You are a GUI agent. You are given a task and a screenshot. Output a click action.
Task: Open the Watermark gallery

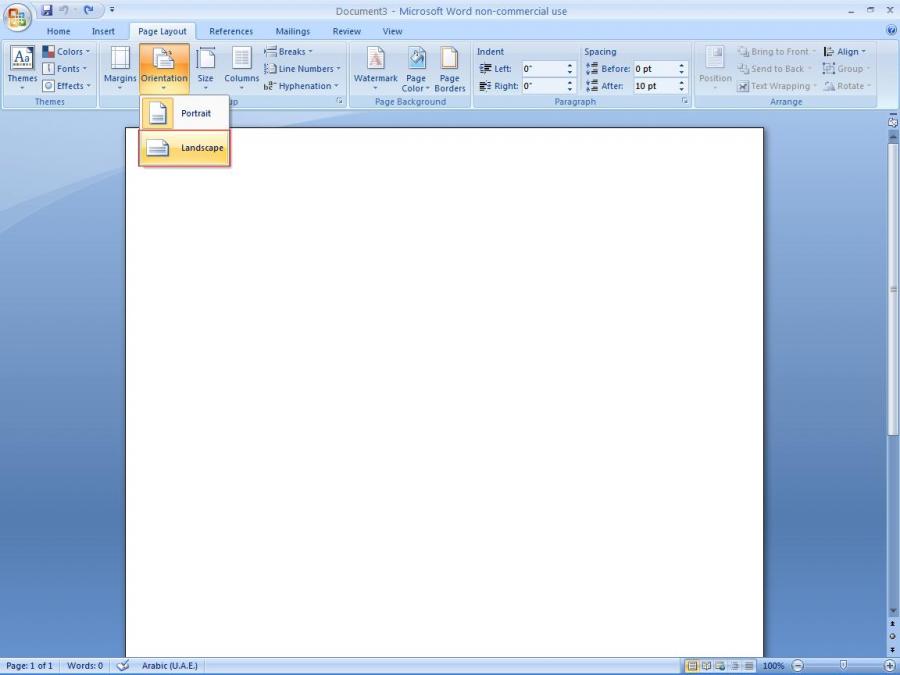click(375, 68)
